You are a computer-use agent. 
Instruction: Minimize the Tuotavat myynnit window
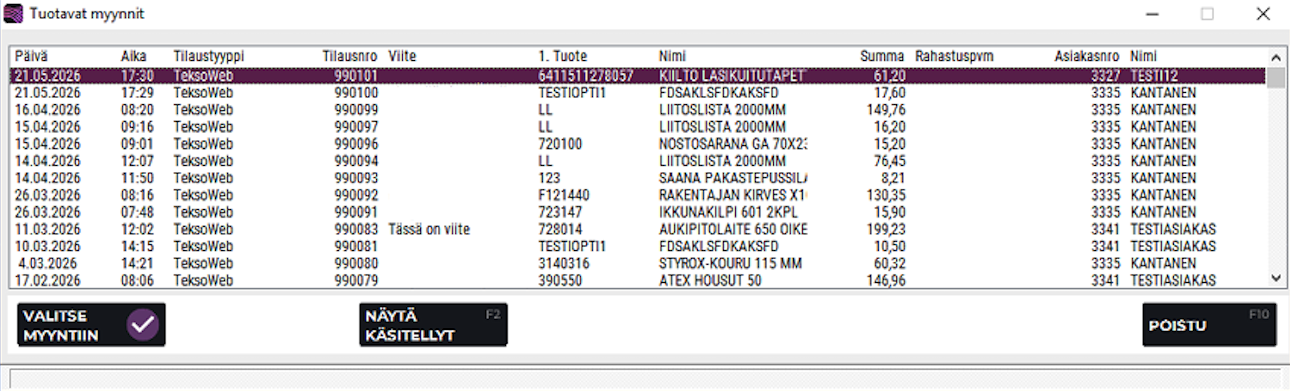coord(1153,14)
